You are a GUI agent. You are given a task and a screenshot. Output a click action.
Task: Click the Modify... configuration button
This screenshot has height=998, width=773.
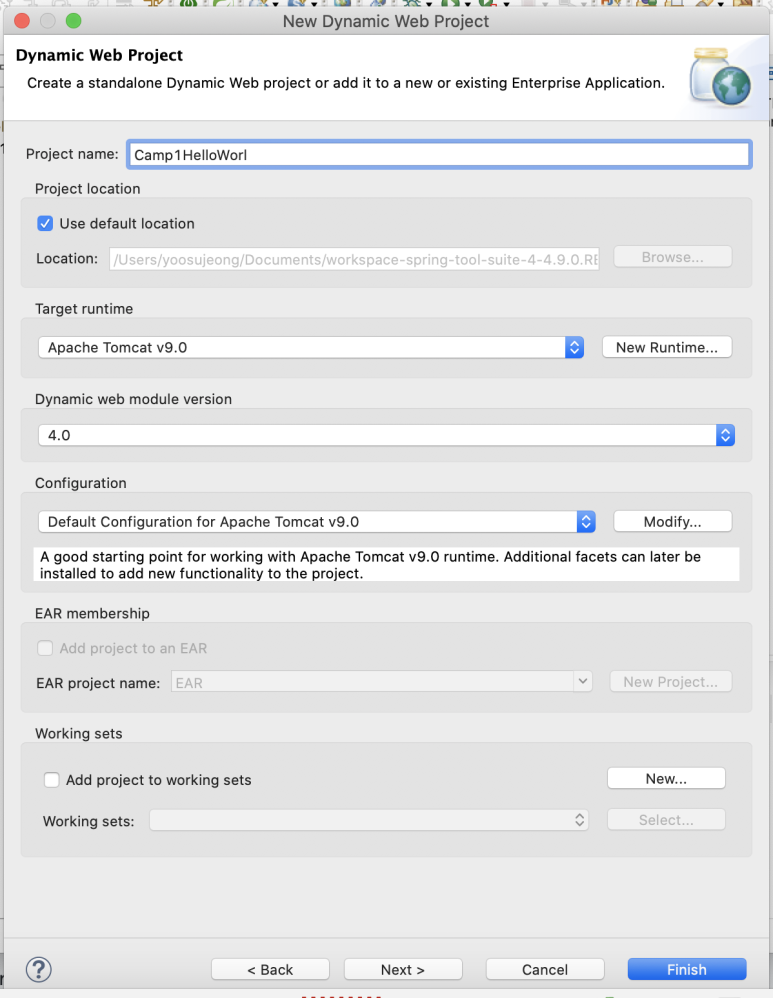[672, 522]
